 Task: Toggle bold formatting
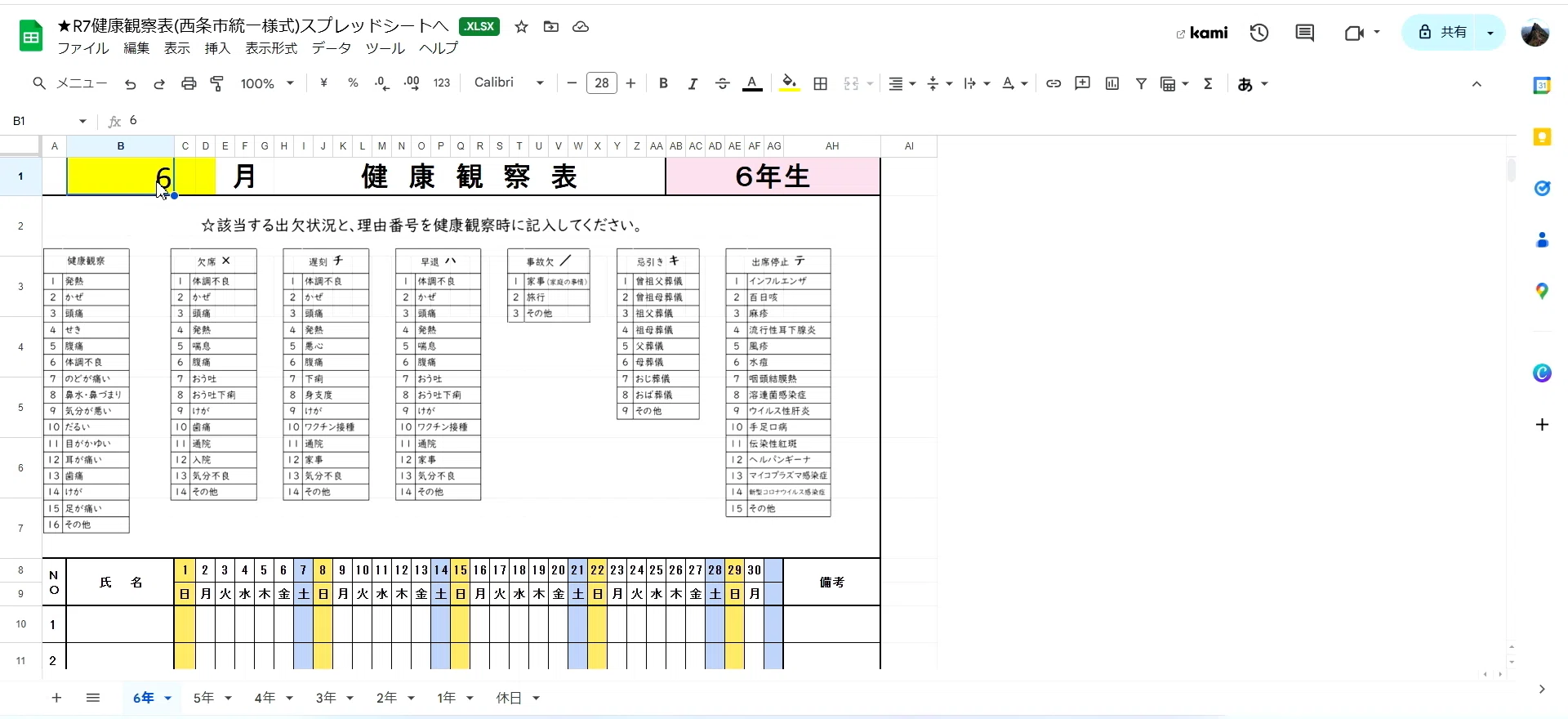tap(664, 83)
